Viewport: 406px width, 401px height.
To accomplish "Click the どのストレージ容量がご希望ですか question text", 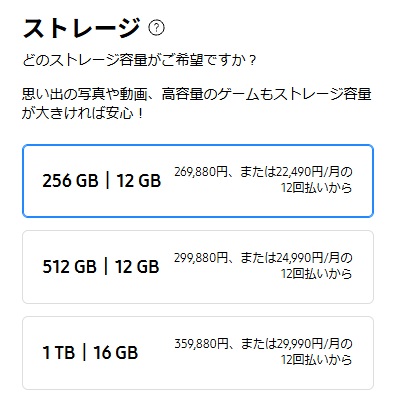I will [139, 61].
